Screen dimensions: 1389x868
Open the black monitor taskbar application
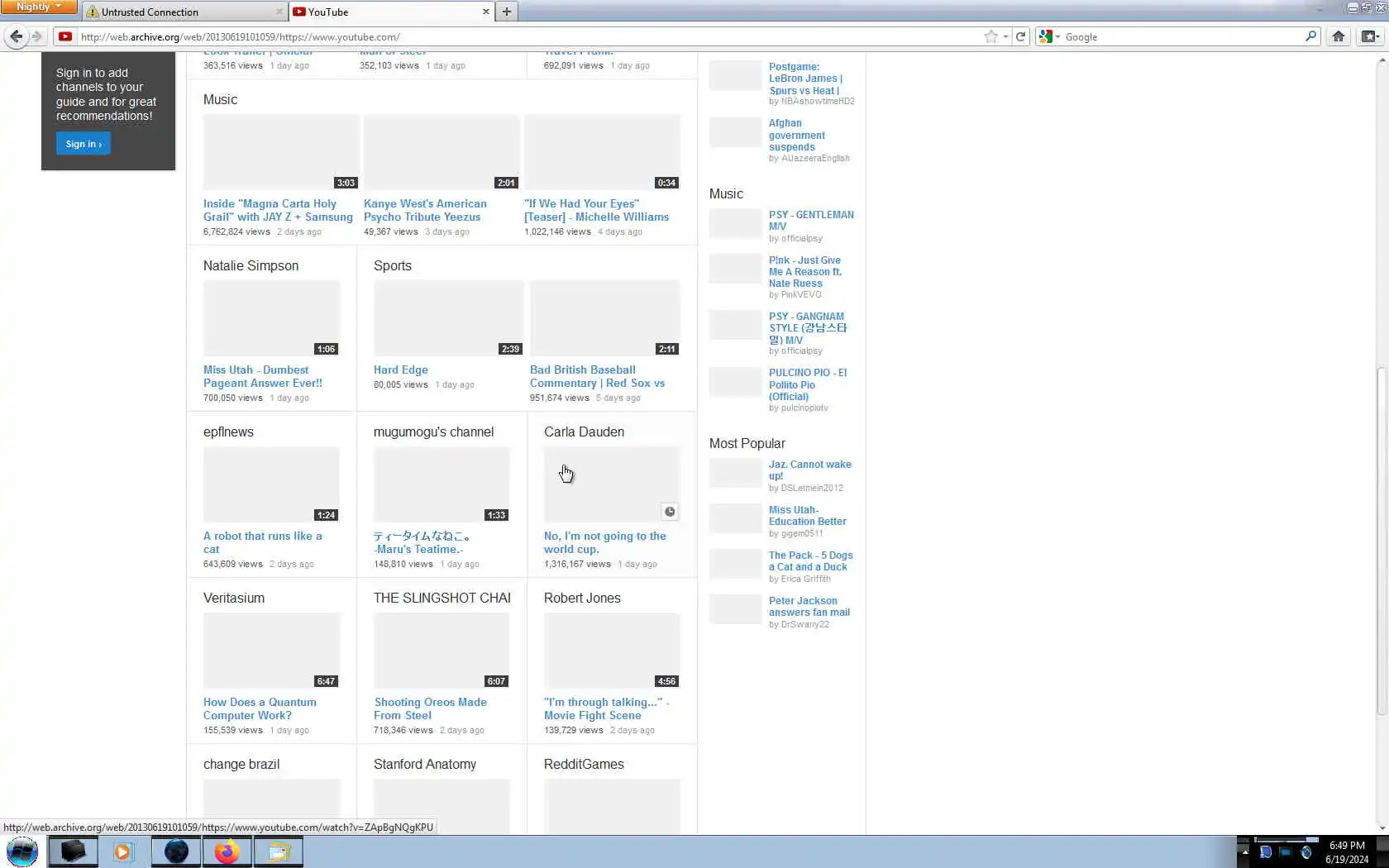pos(73,851)
